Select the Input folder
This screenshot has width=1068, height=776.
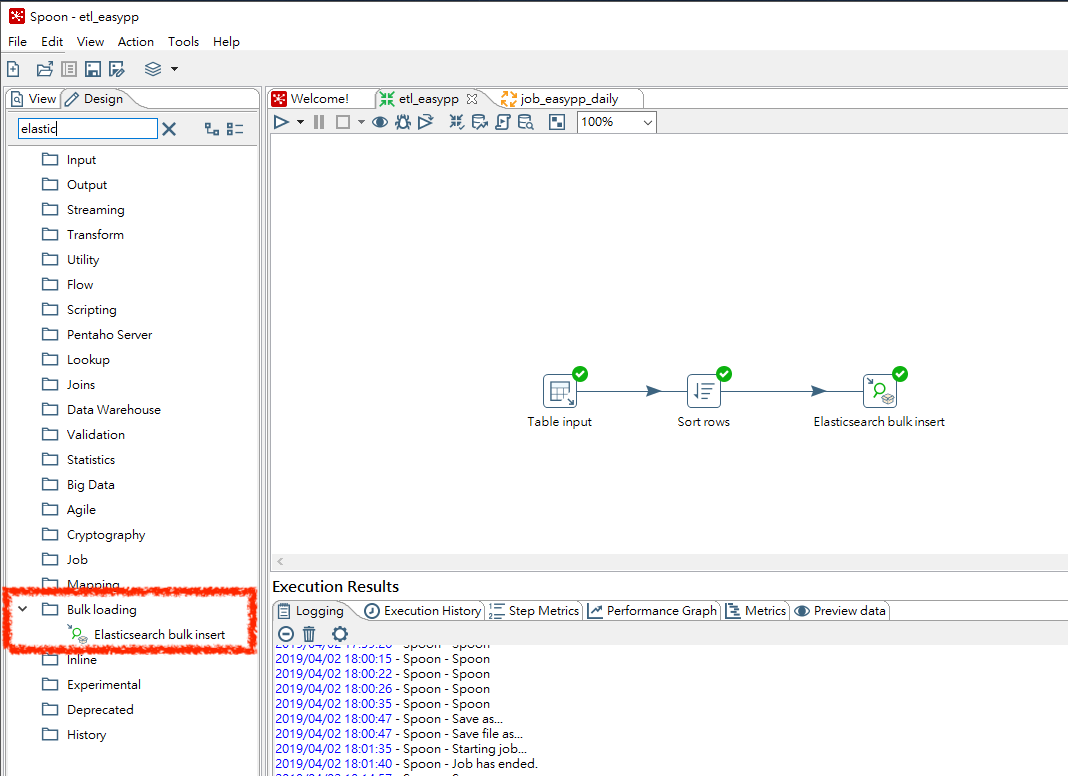(69, 159)
